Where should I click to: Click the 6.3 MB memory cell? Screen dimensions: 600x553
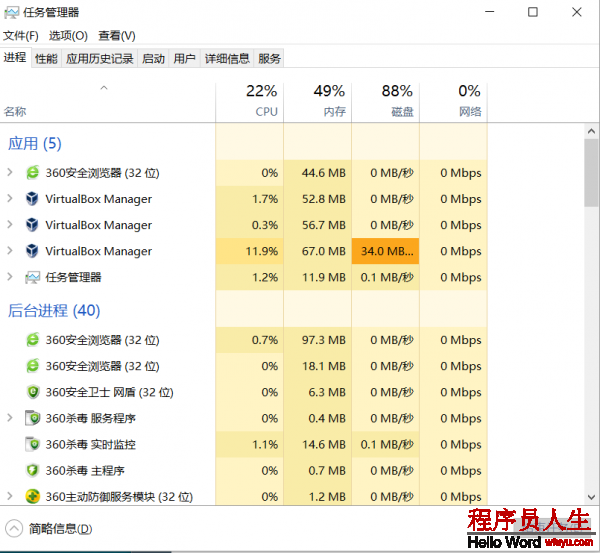pyautogui.click(x=318, y=392)
